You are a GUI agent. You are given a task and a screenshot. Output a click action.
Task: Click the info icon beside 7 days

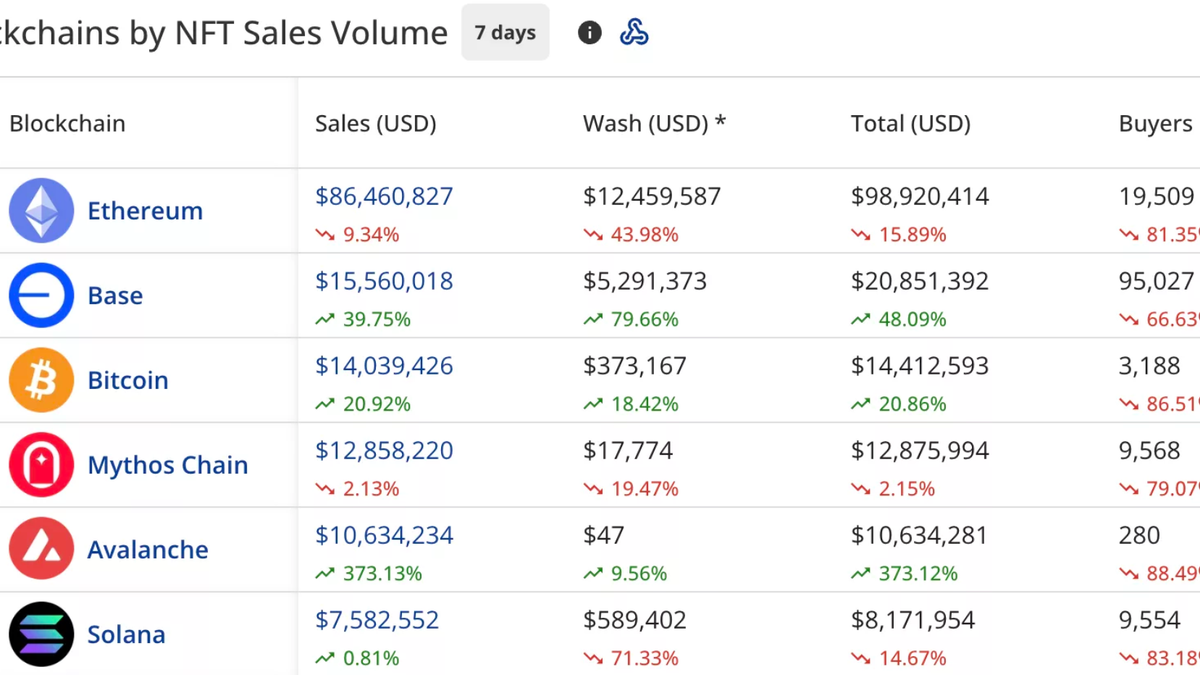tap(590, 33)
